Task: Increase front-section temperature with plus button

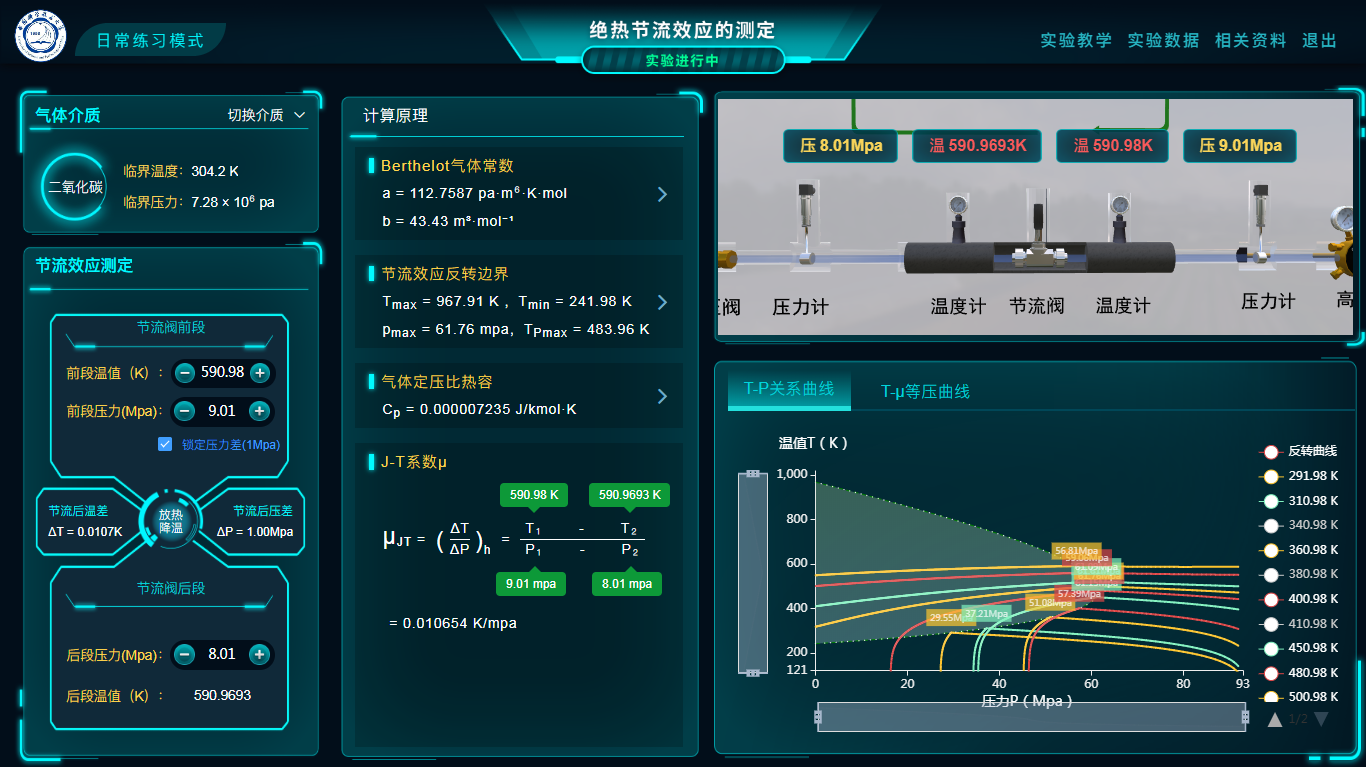Action: pos(260,373)
